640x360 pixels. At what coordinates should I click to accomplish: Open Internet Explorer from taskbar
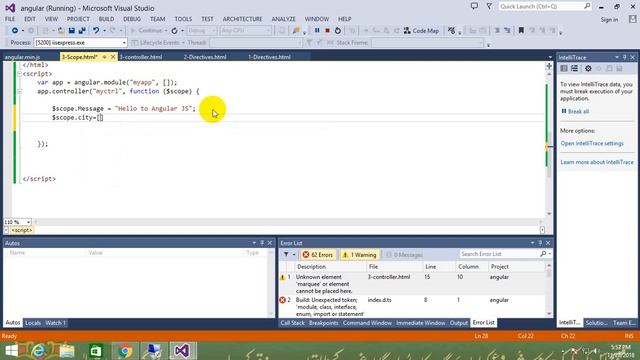[38, 351]
